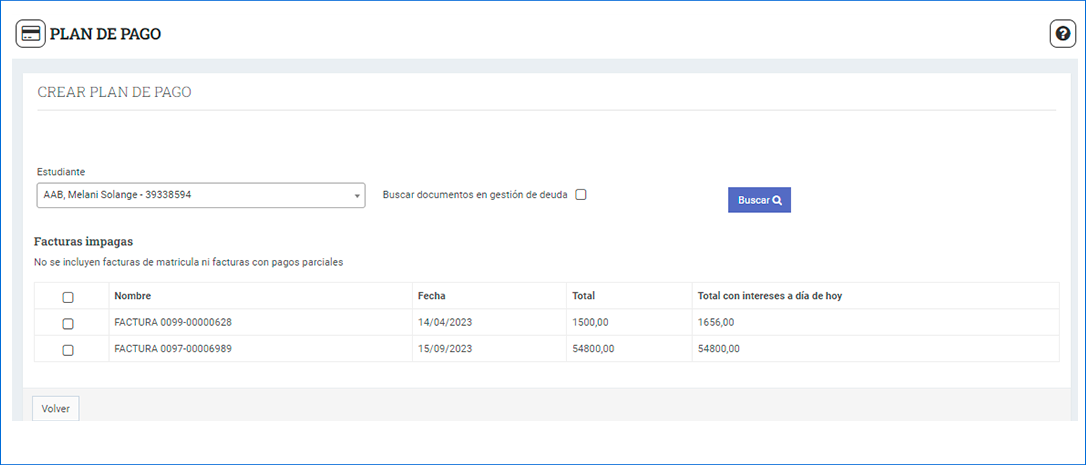This screenshot has width=1086, height=465.
Task: Open help with the question mark icon
Action: tap(1062, 34)
